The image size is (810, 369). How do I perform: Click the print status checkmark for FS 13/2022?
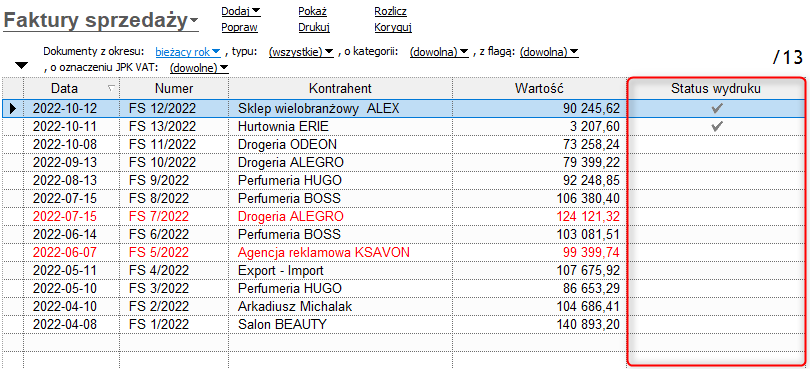[x=715, y=126]
